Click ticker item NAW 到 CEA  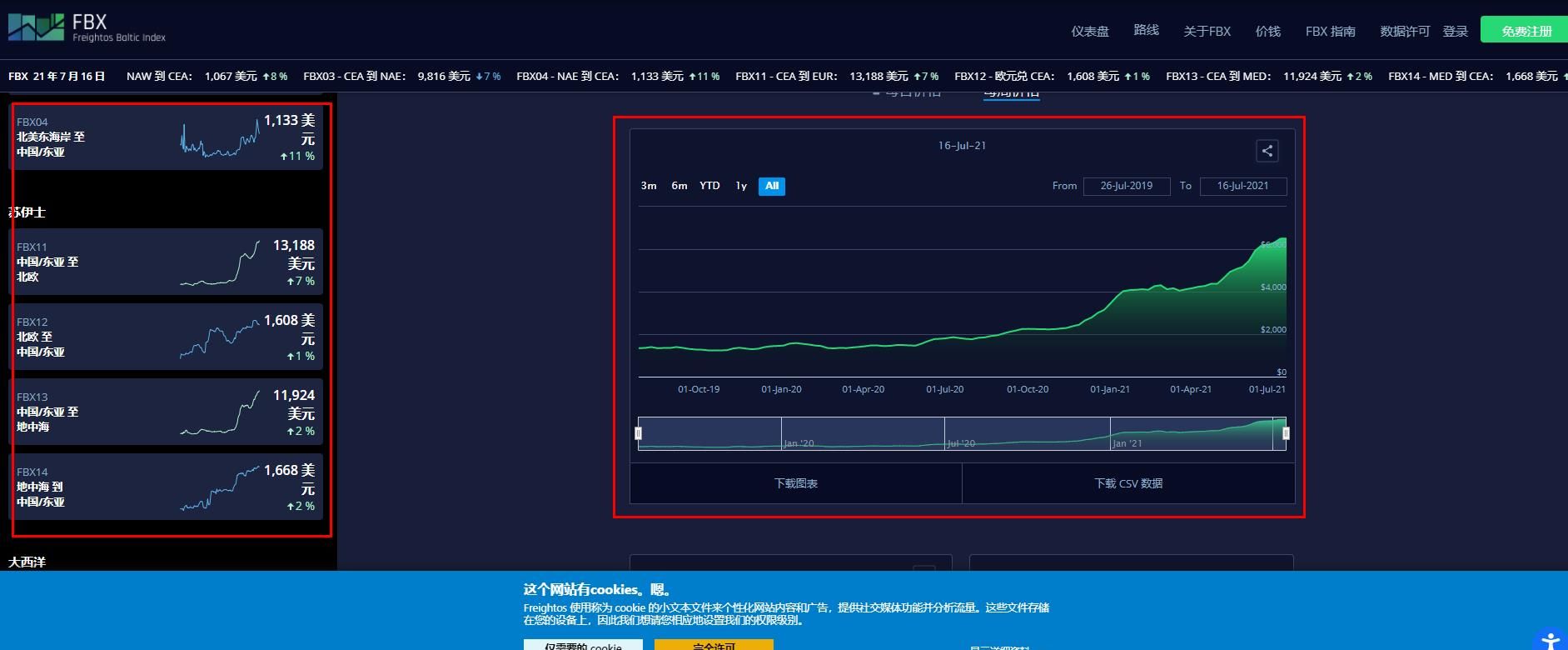[x=207, y=76]
